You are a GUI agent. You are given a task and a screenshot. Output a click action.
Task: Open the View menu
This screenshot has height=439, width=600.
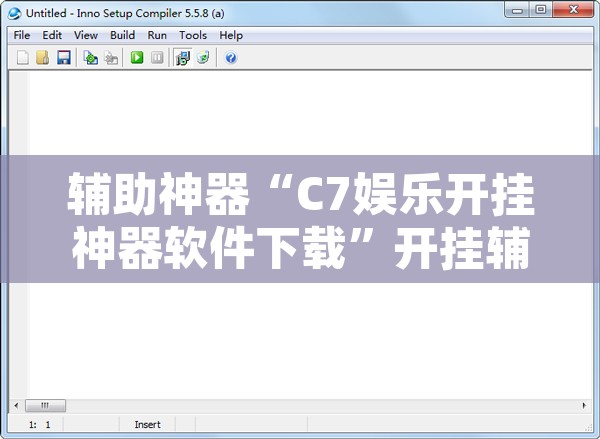[86, 35]
